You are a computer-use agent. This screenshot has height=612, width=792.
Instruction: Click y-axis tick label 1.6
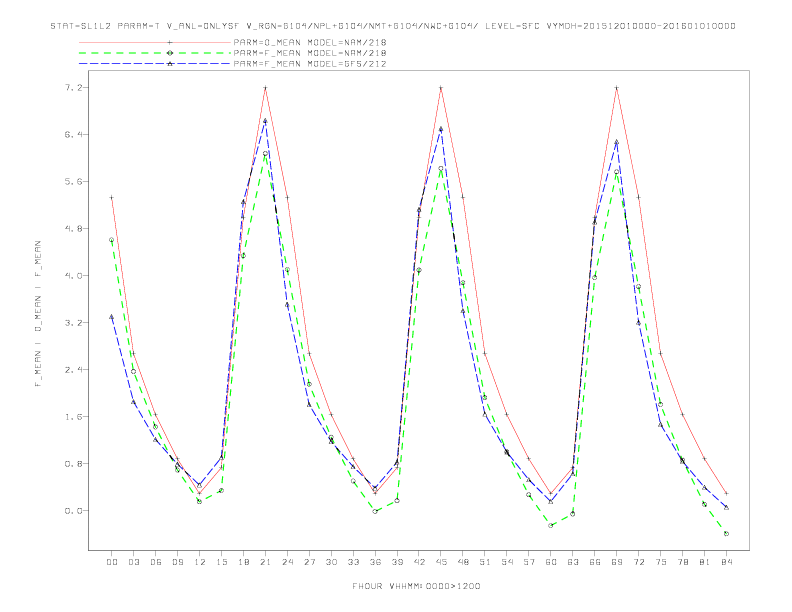point(73,417)
